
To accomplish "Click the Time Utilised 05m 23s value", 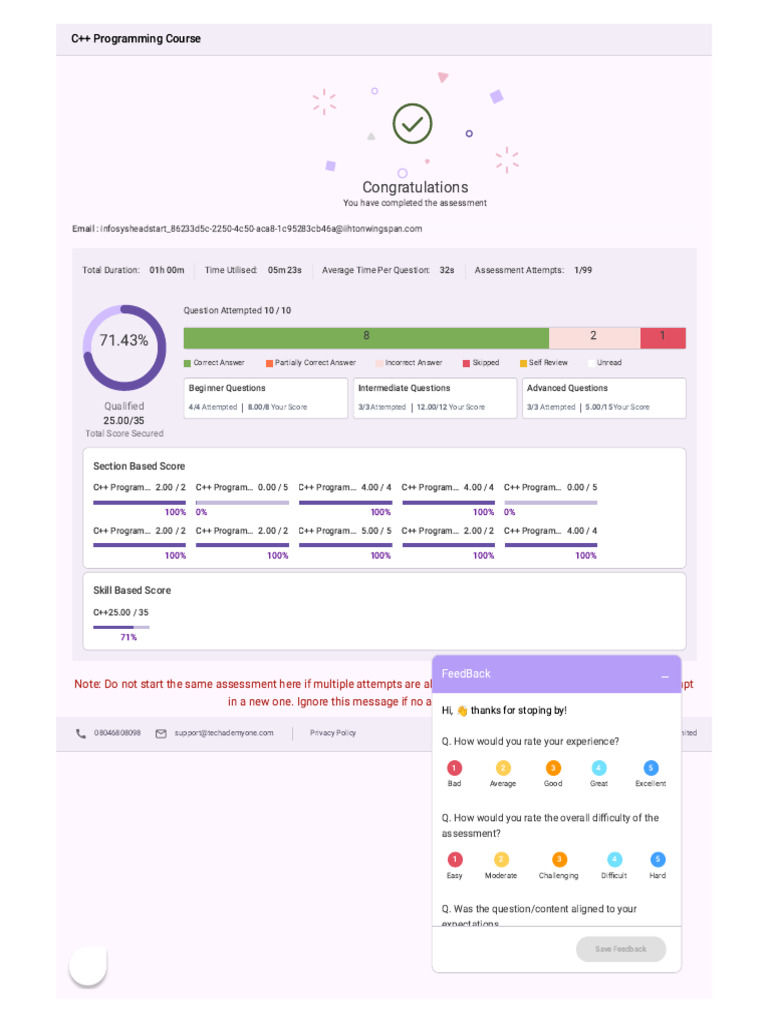I will tap(285, 270).
